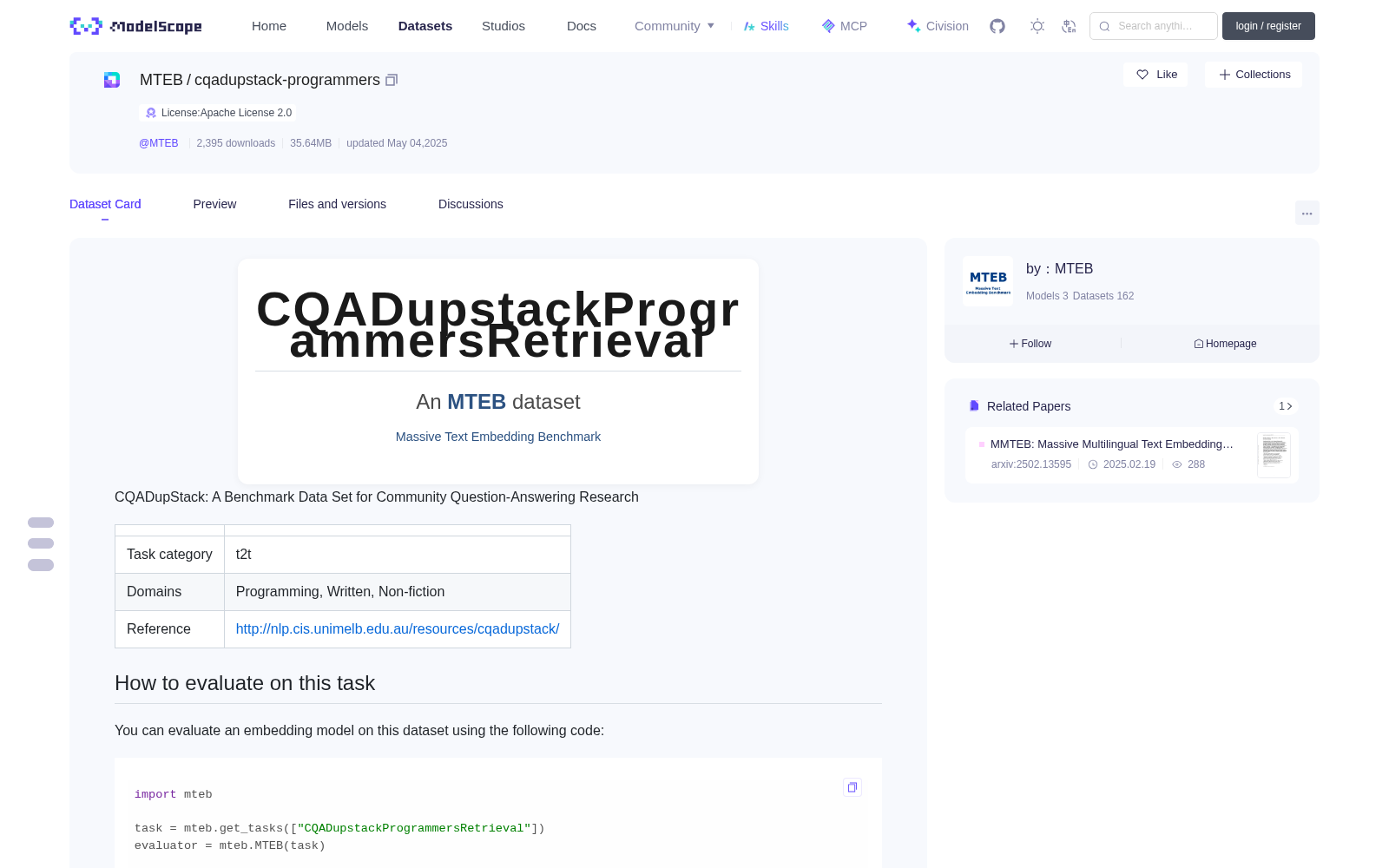Image resolution: width=1389 pixels, height=868 pixels.
Task: Click 'Datasets 162' count text
Action: pos(1103,296)
